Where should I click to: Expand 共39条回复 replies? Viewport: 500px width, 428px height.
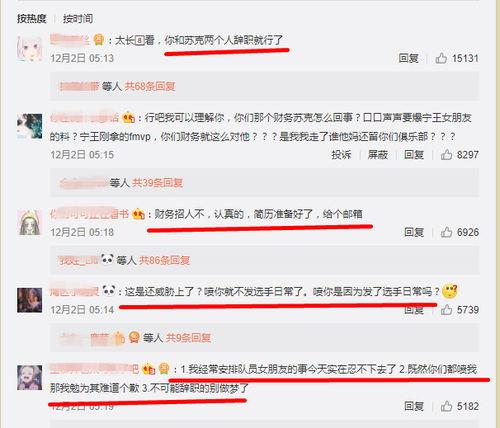pyautogui.click(x=157, y=183)
